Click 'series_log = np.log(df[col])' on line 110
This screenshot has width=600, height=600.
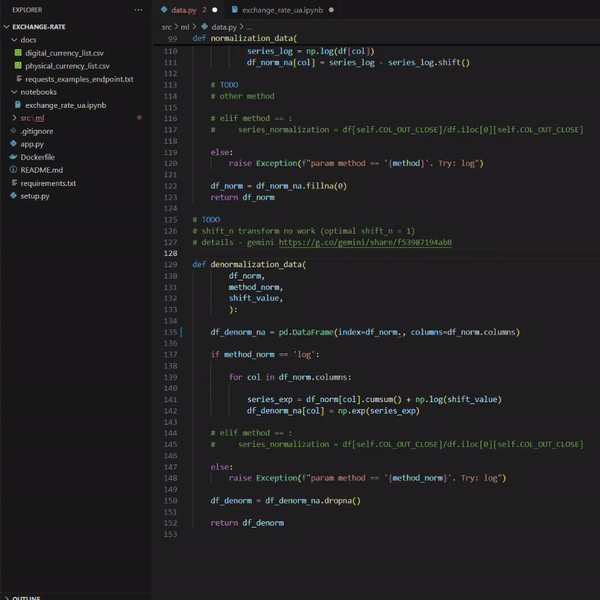tap(311, 51)
